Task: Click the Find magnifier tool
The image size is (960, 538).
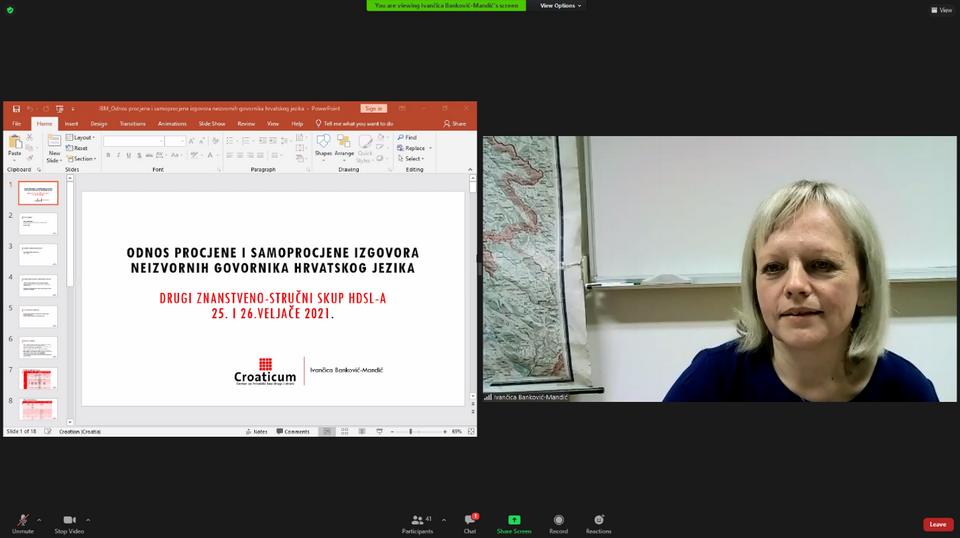Action: click(407, 137)
